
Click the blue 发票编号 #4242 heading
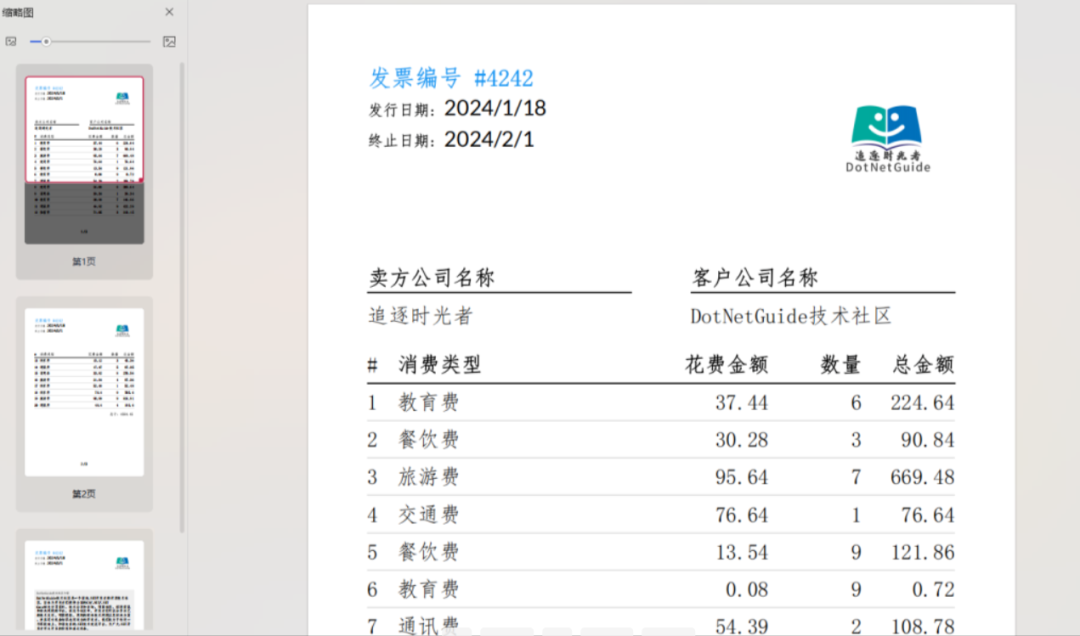[x=452, y=78]
